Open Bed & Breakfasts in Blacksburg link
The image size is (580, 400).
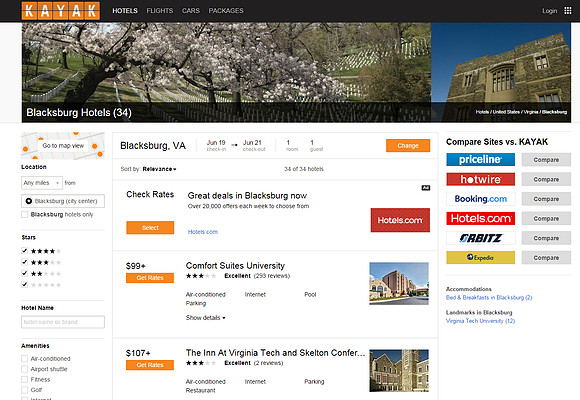(489, 298)
